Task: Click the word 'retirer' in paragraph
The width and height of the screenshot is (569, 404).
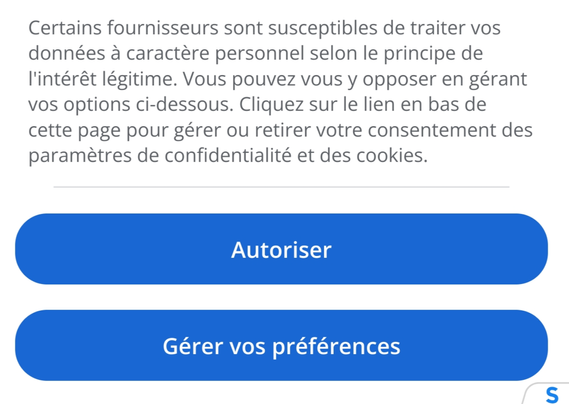Action: [282, 130]
